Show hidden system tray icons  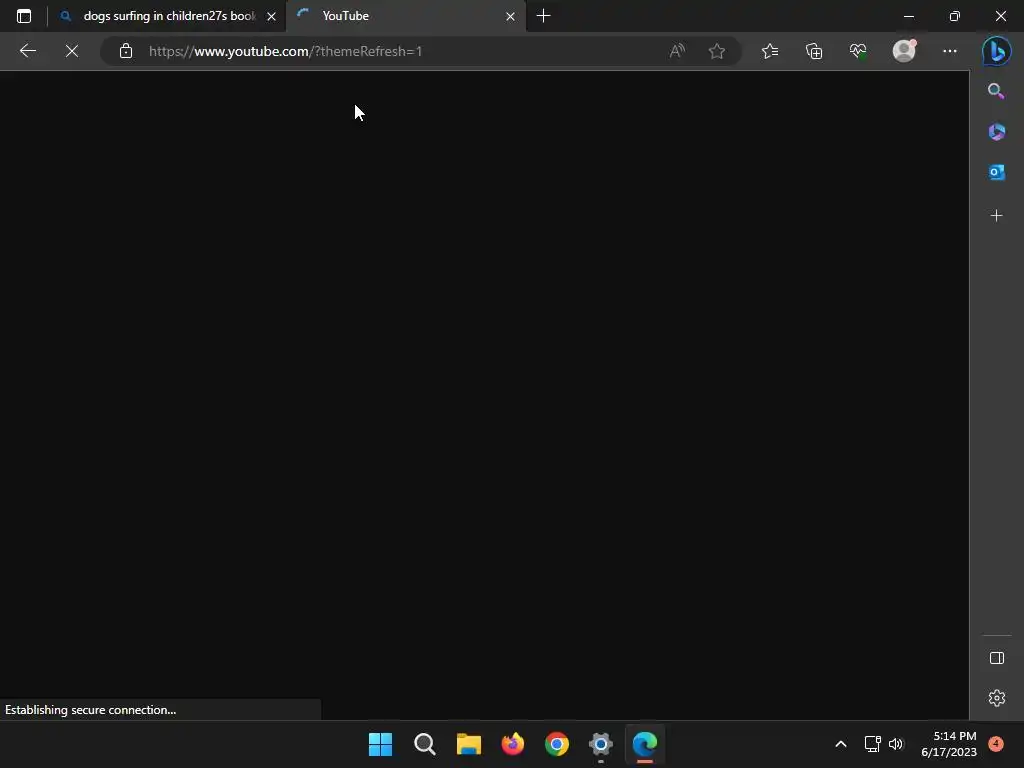tap(841, 744)
